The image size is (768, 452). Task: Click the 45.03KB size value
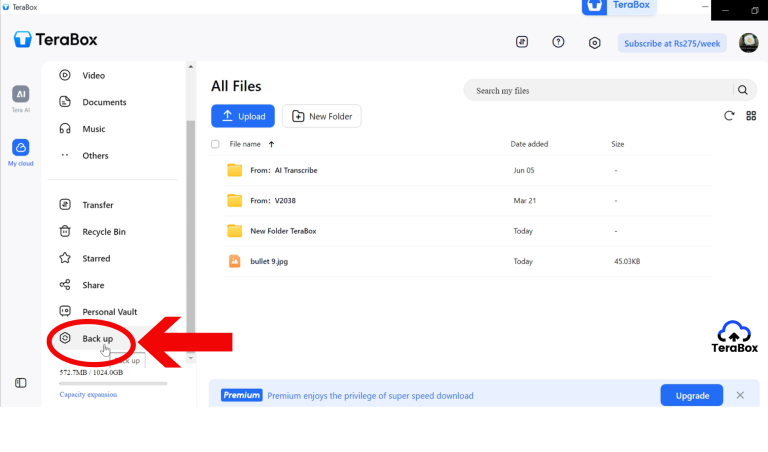pos(627,262)
